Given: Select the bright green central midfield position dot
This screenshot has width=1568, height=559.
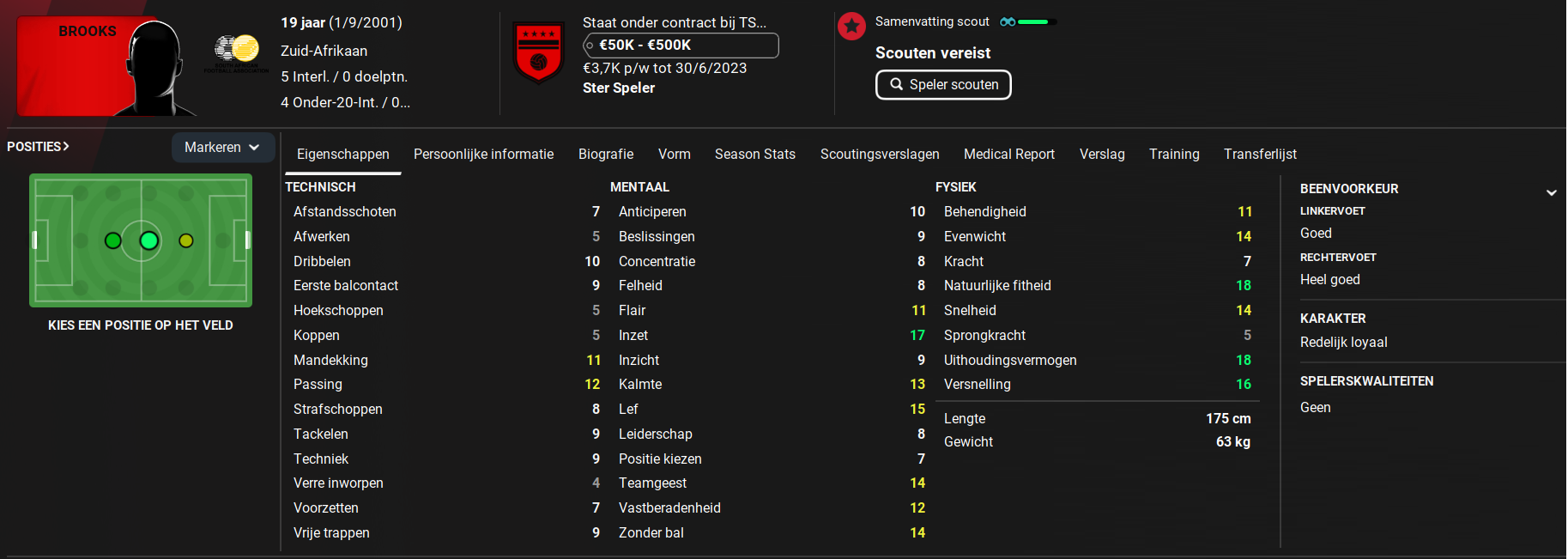Looking at the screenshot, I should tap(149, 240).
